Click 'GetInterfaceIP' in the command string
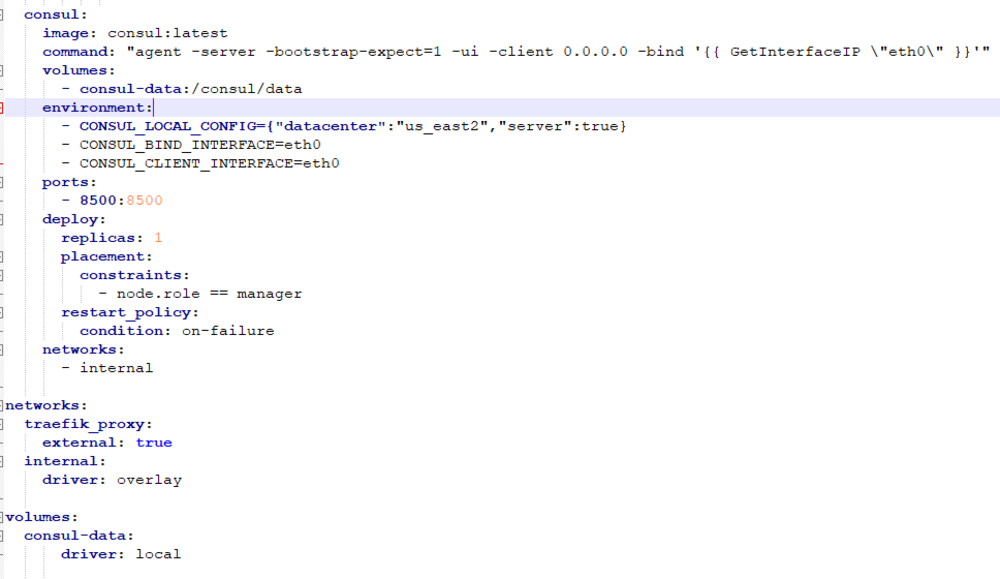Screen dimensions: 1000x579 (795, 52)
